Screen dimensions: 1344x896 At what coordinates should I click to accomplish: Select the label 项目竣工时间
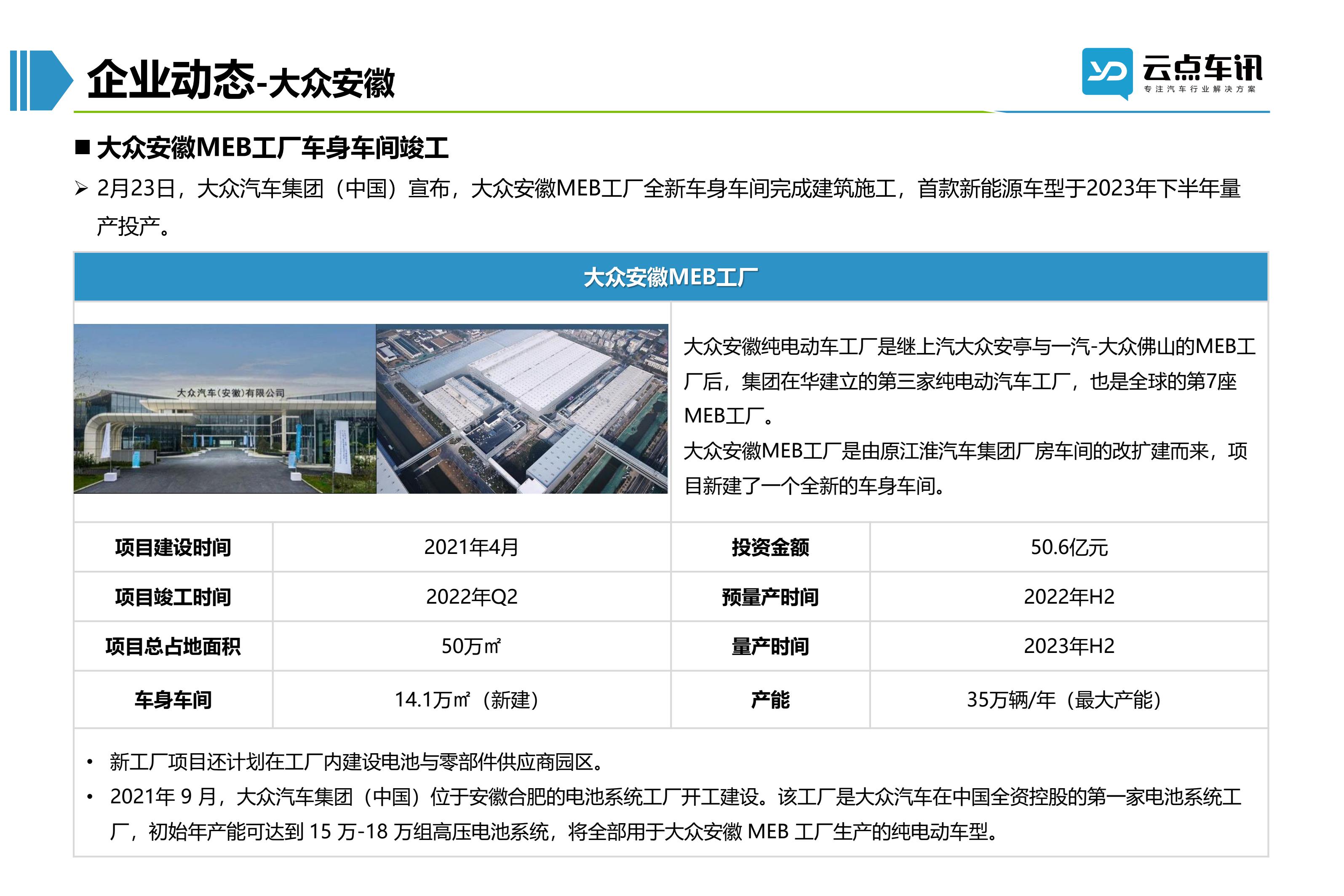173,597
